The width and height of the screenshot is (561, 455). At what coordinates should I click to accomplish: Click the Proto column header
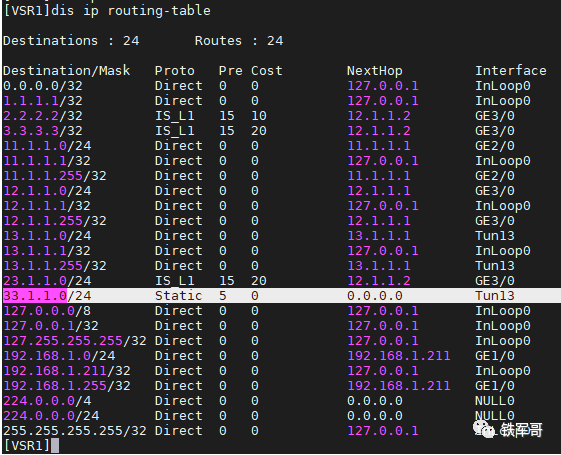(x=175, y=70)
